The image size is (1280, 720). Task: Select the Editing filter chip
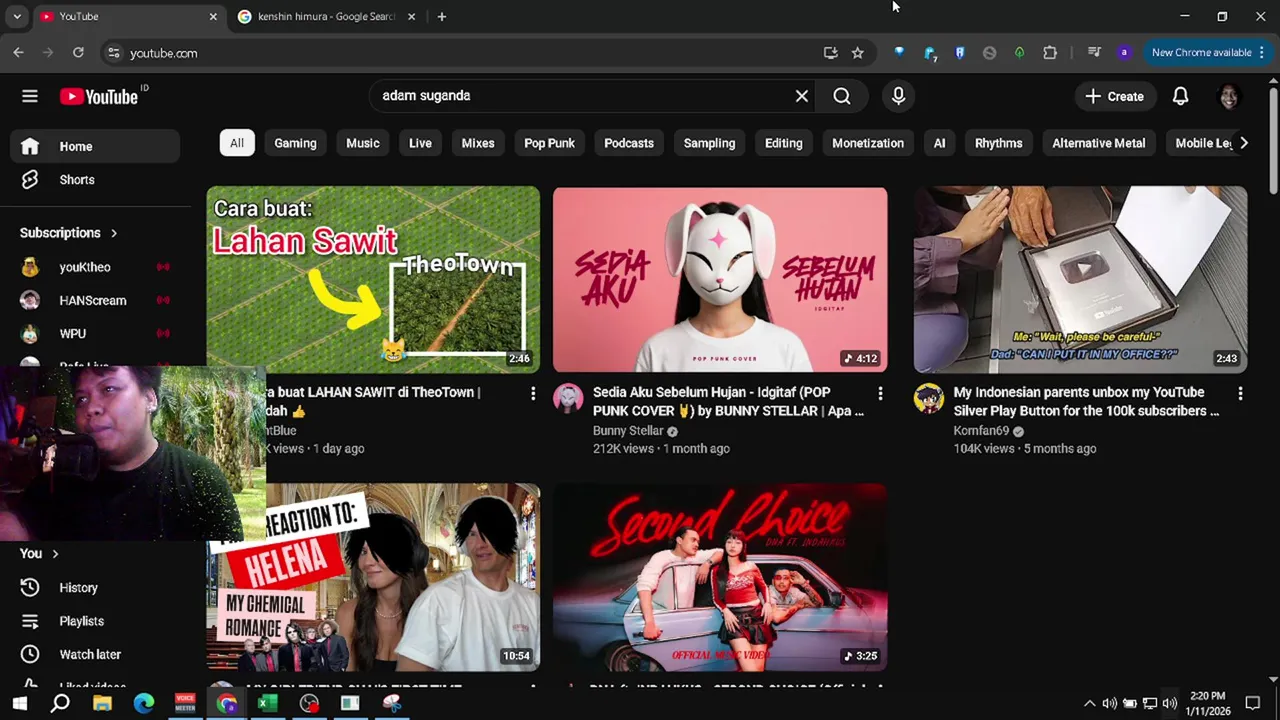point(784,143)
